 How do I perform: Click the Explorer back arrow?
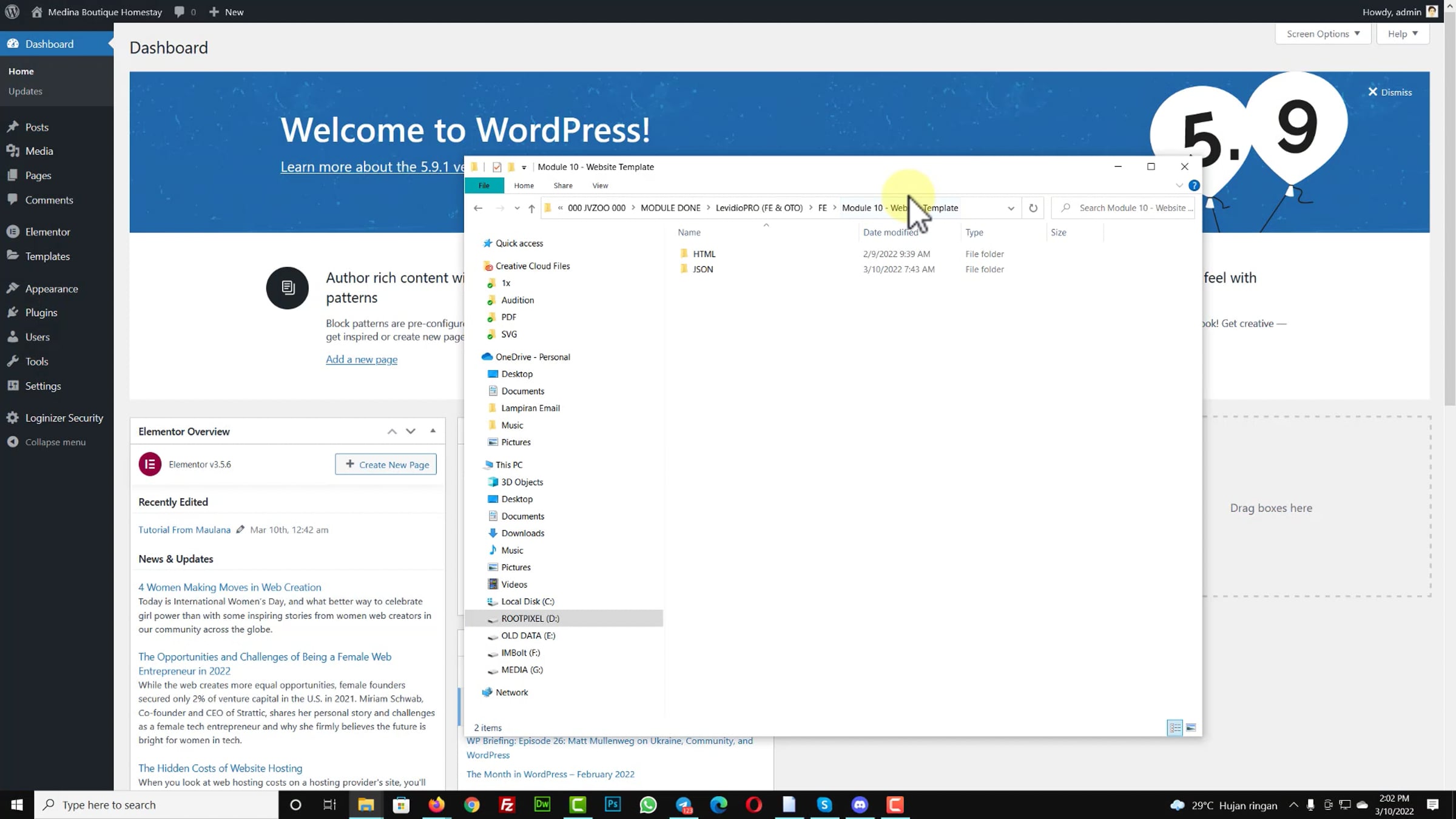click(478, 208)
